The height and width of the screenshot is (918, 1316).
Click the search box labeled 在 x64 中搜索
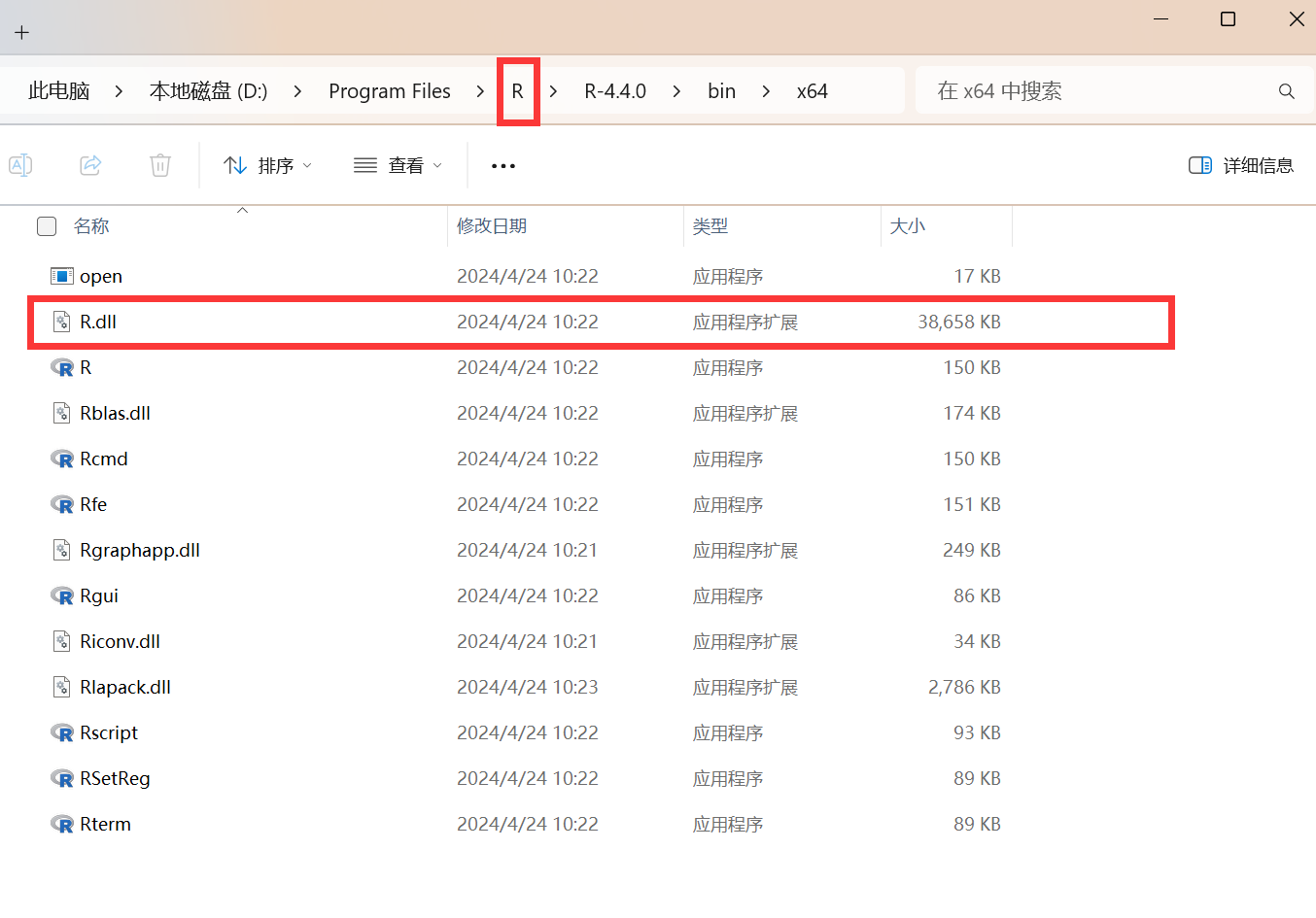coord(1069,90)
